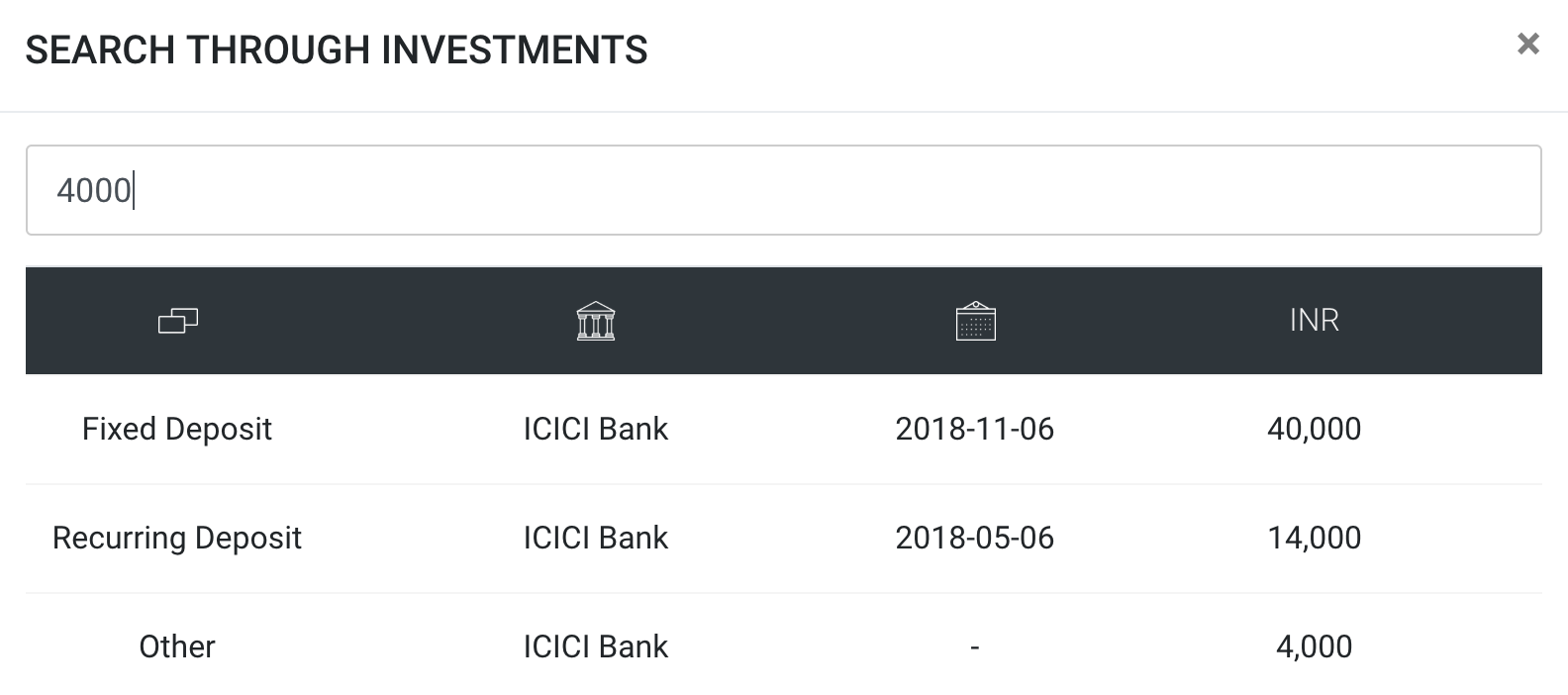This screenshot has width=1568, height=695.
Task: Click the date 2018-11-06
Action: click(x=975, y=429)
